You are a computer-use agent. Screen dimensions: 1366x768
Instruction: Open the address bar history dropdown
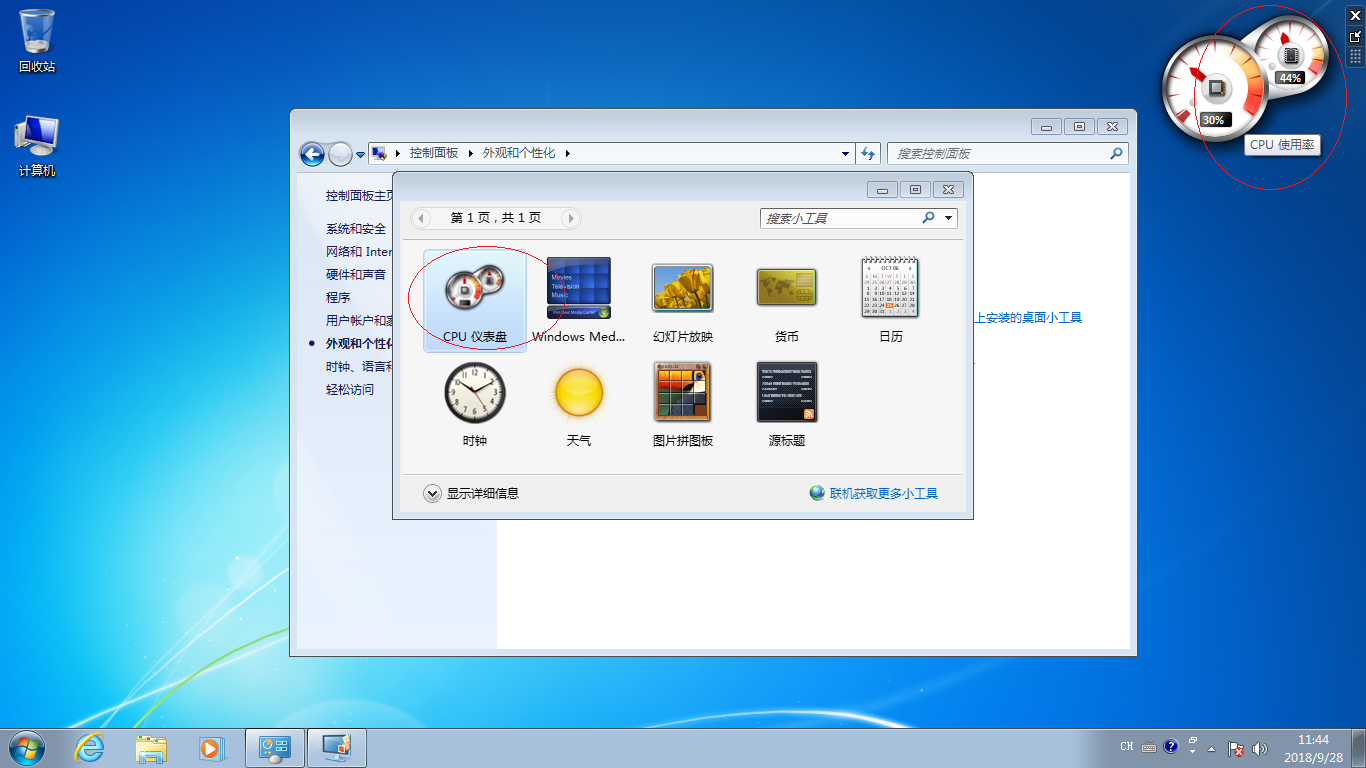tap(846, 154)
